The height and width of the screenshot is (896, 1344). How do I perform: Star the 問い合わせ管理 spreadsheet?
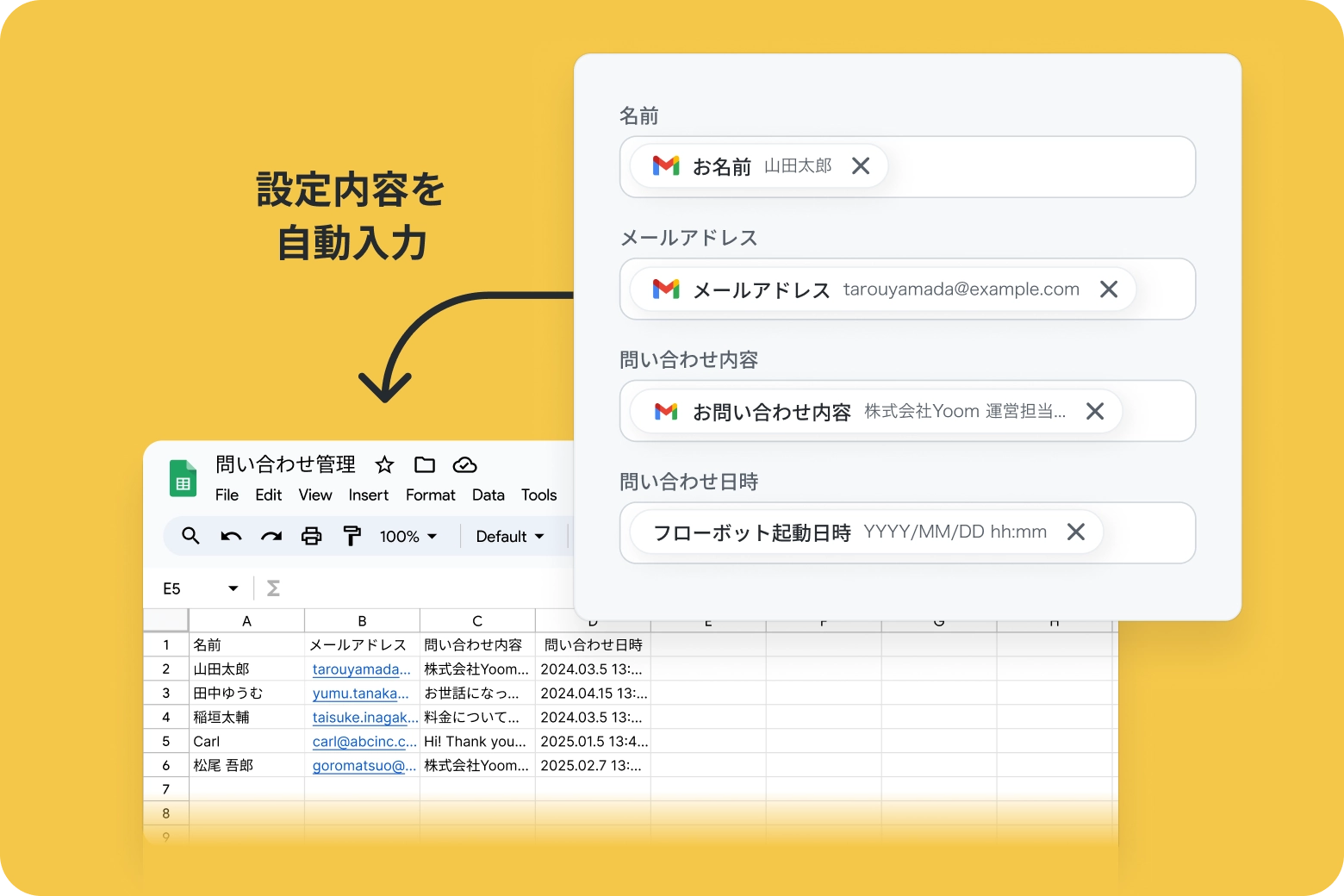pyautogui.click(x=384, y=465)
